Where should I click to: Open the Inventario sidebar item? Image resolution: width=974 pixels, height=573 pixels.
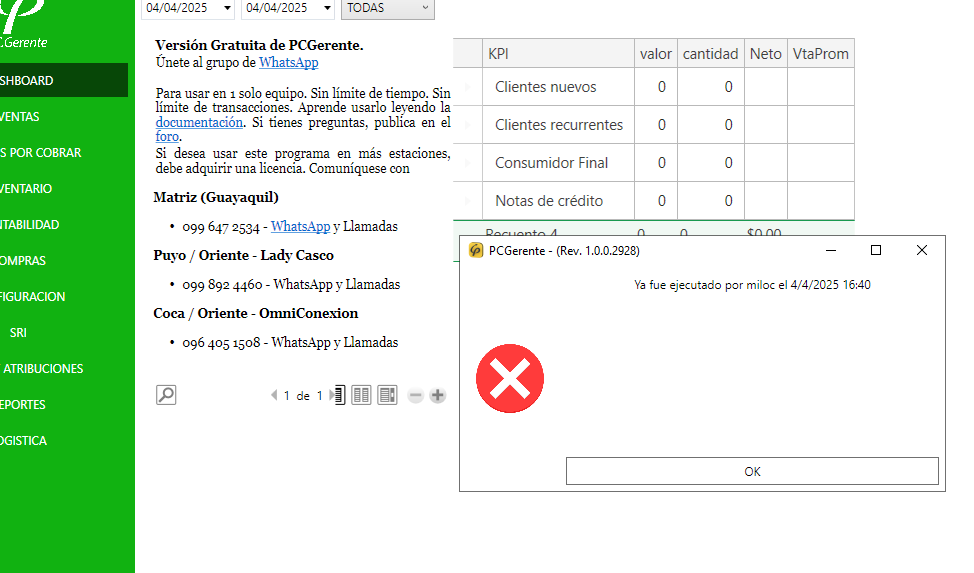click(x=64, y=188)
